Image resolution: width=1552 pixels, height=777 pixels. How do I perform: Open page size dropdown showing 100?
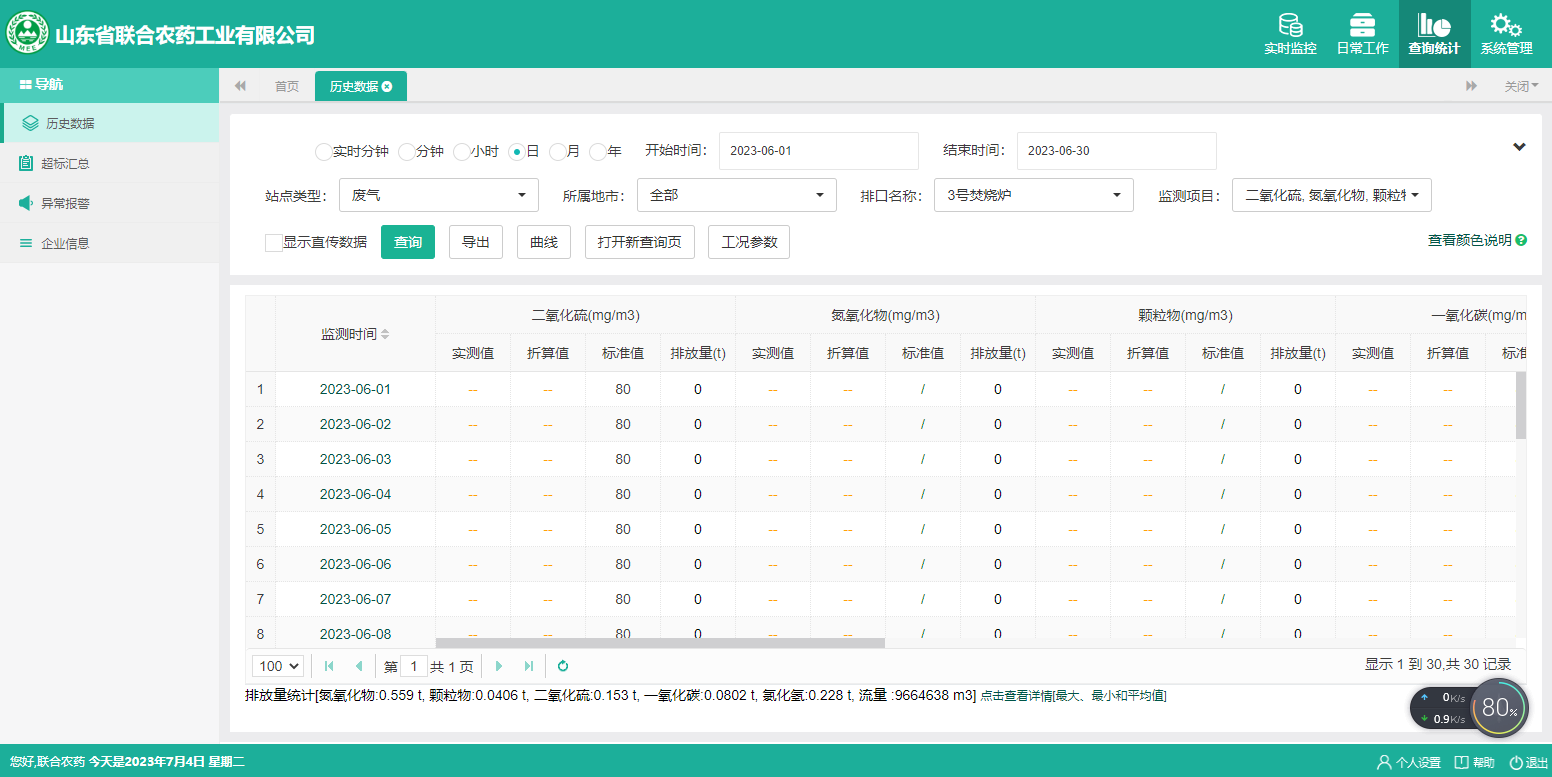[279, 666]
